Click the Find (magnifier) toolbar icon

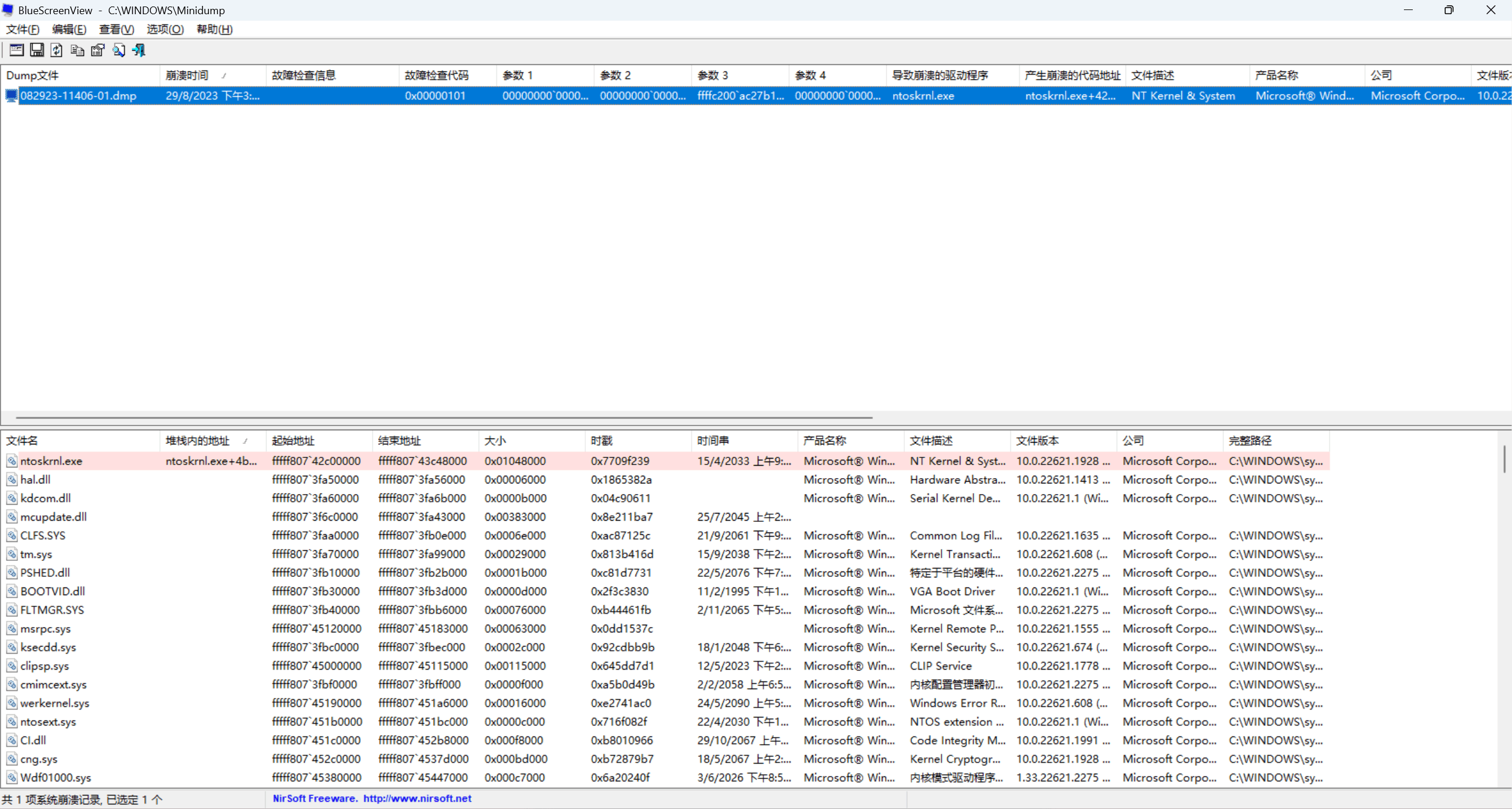(118, 50)
